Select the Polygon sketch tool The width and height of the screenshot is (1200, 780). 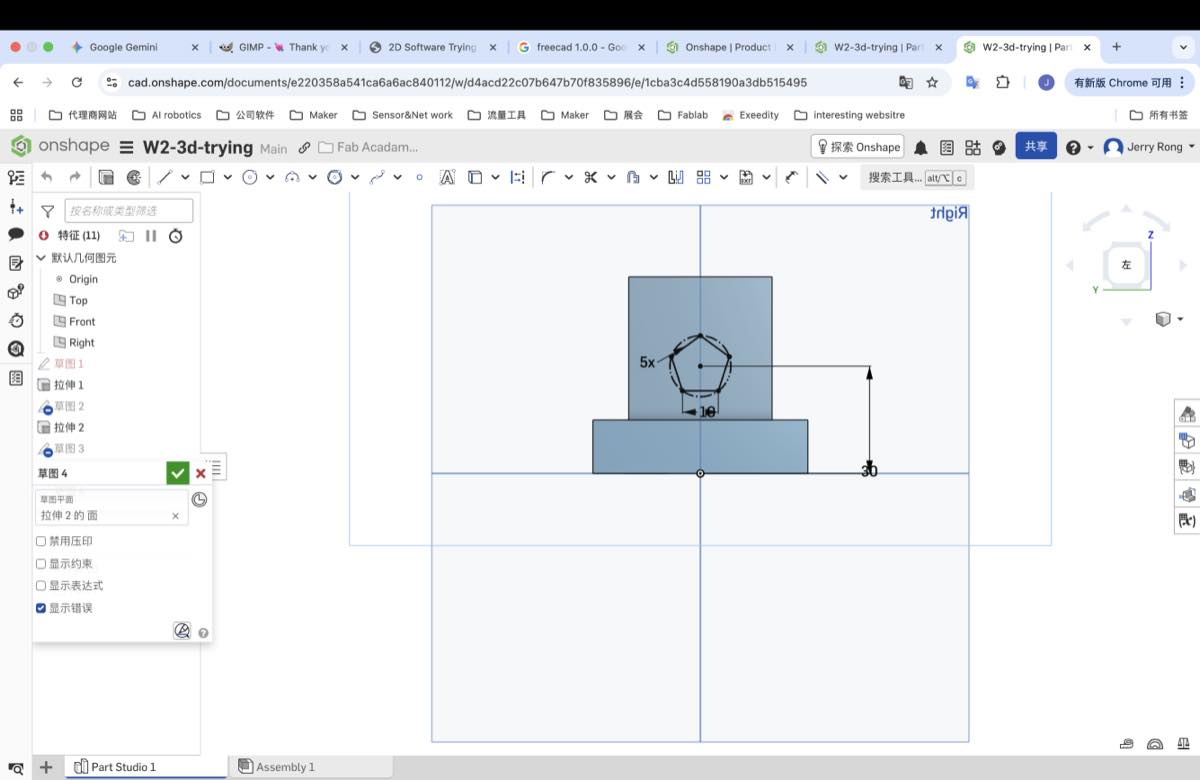[x=335, y=177]
